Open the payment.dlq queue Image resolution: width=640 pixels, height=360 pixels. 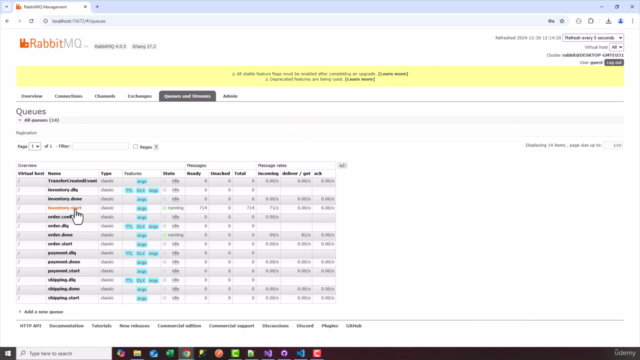point(62,253)
